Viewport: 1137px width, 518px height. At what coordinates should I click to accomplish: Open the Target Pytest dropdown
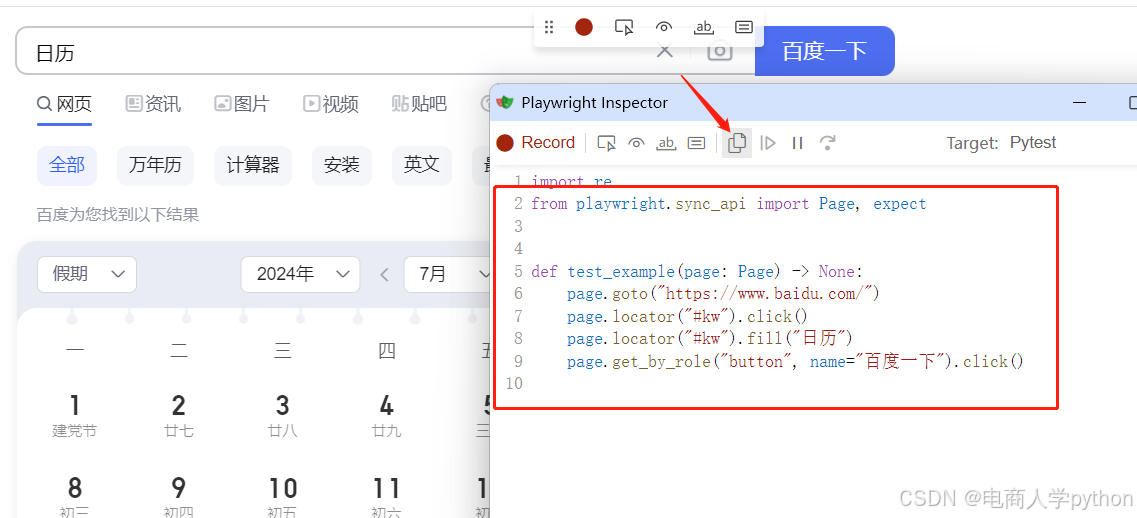click(x=1033, y=142)
